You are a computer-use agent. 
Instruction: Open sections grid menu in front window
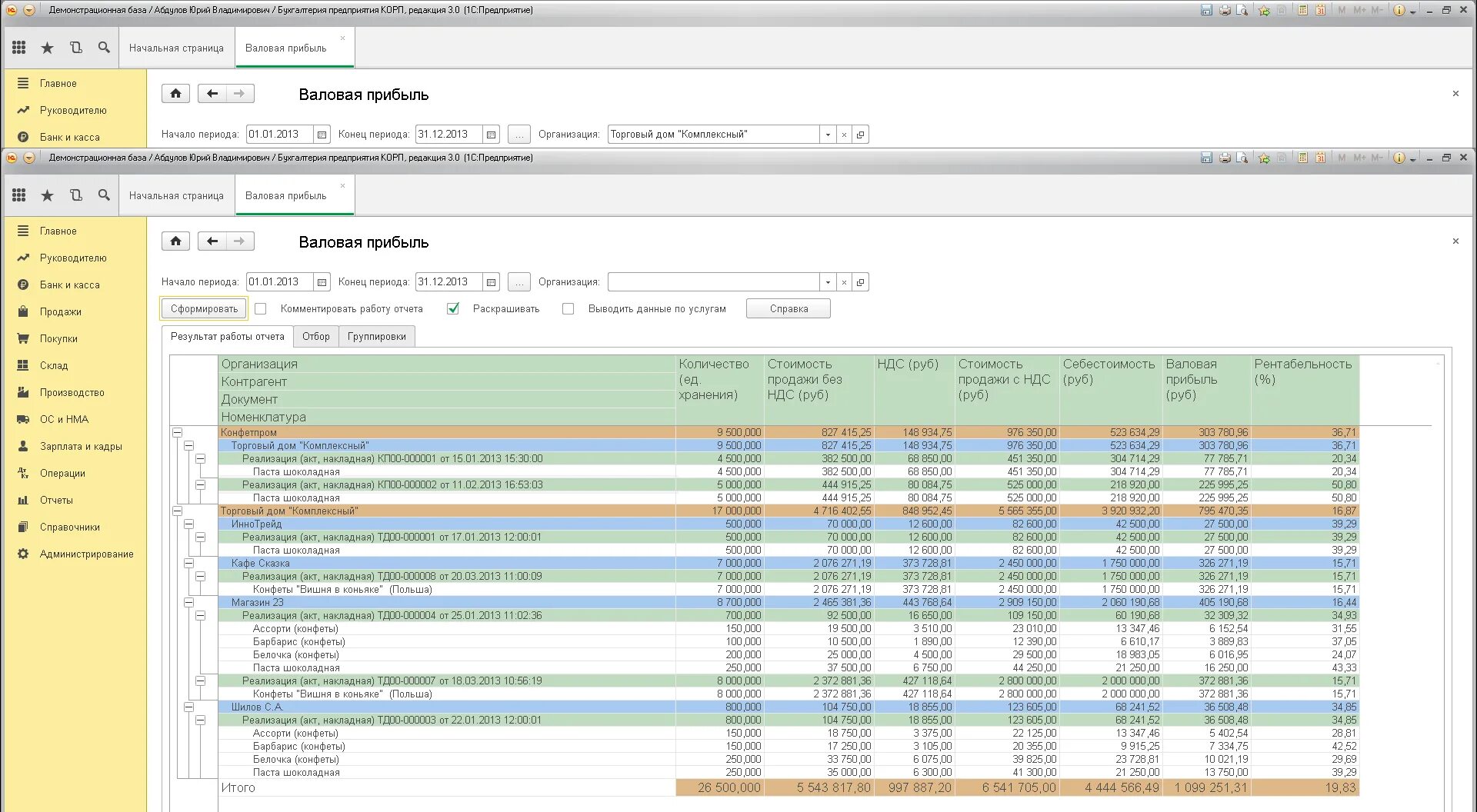click(19, 195)
